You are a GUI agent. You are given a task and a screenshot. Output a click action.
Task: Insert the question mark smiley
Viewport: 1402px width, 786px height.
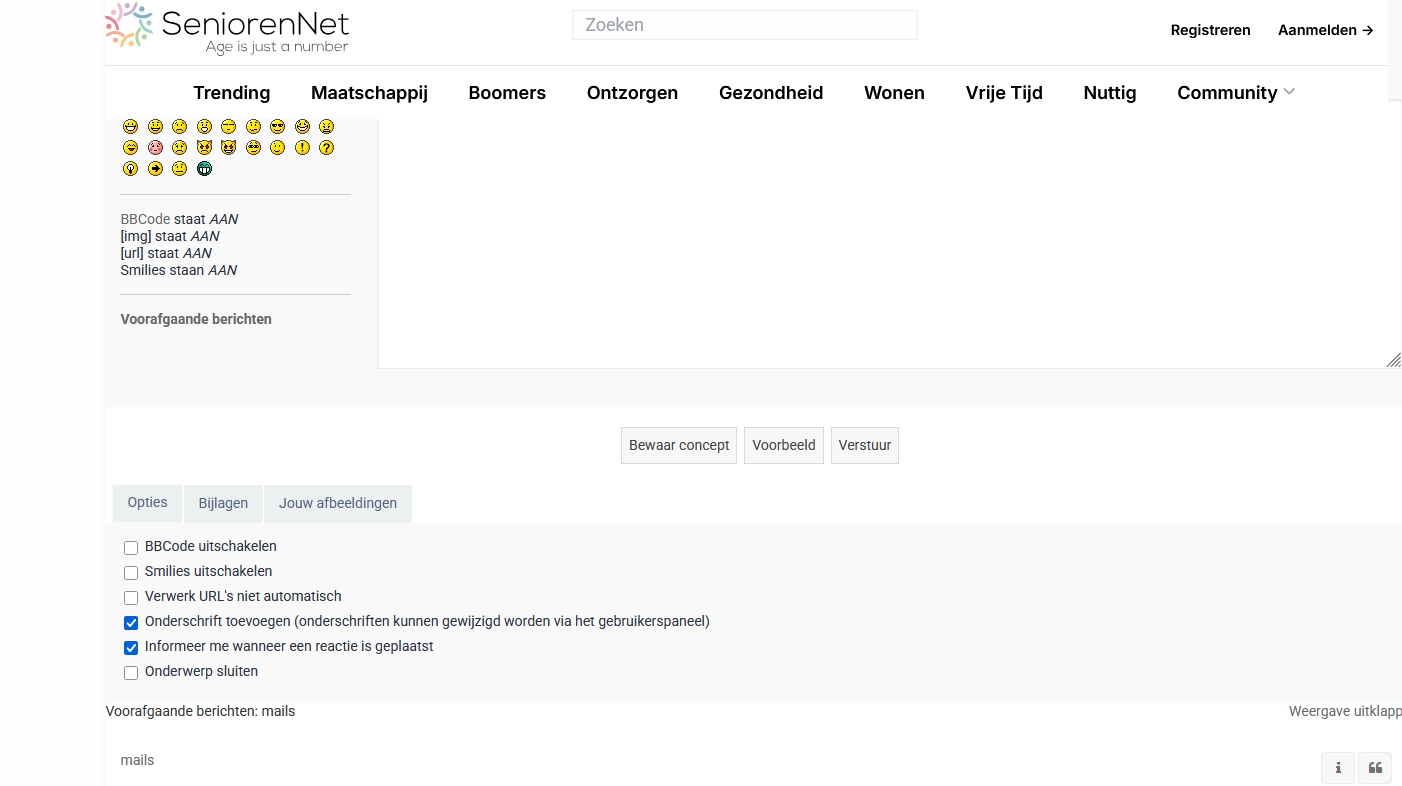tap(326, 148)
